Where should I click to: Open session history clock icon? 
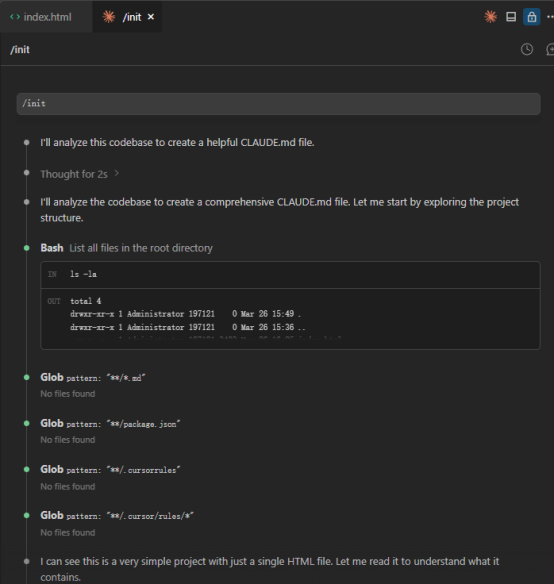tap(526, 49)
